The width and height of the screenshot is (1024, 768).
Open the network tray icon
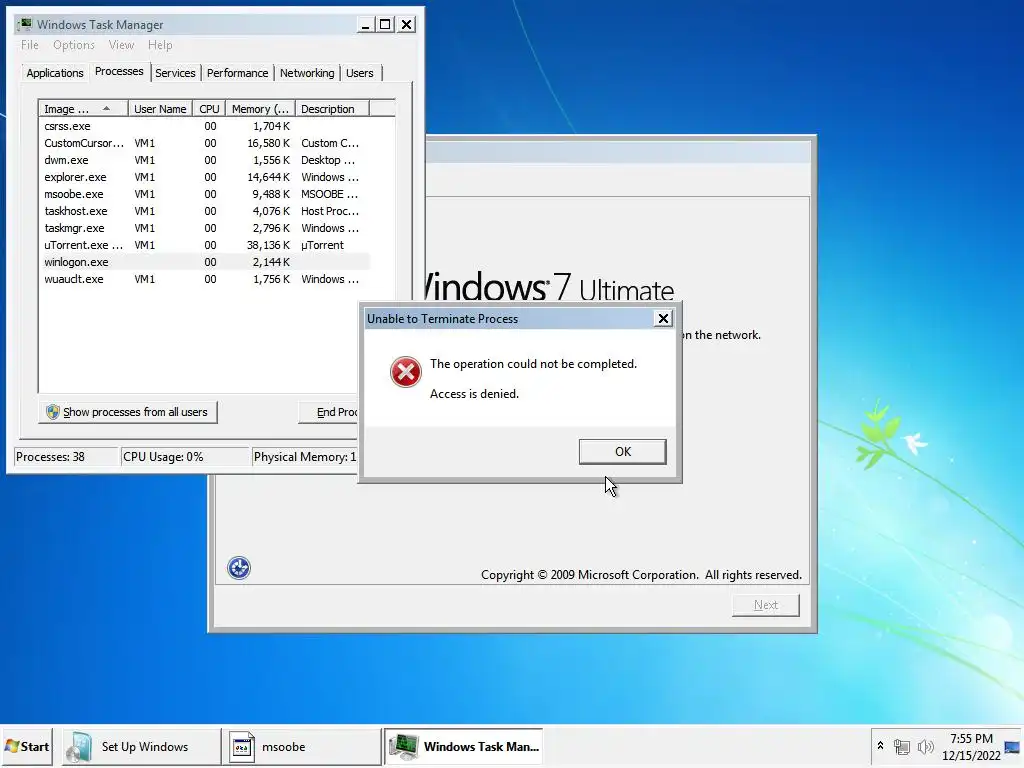click(x=902, y=746)
